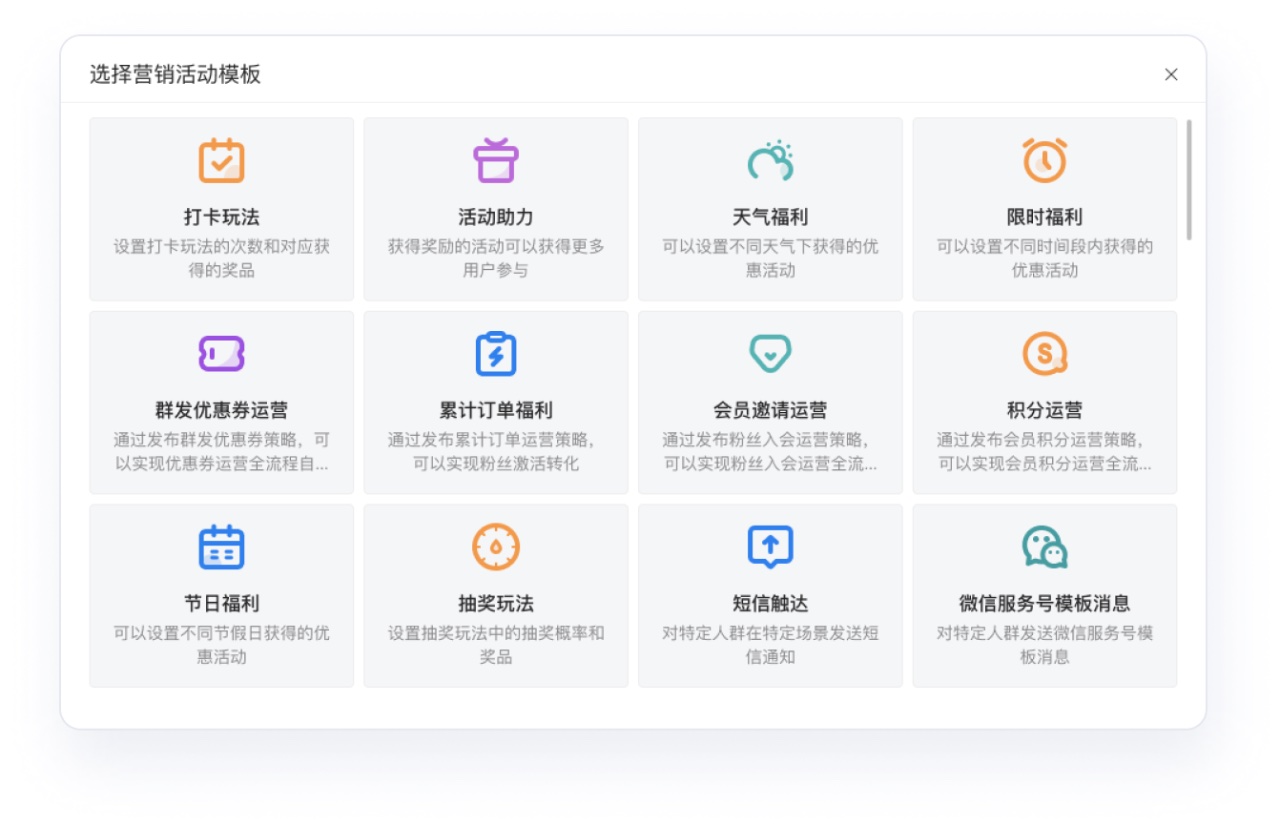Select the orange dial icon for 抽奖玩法
This screenshot has height=827, width=1280.
pos(495,547)
